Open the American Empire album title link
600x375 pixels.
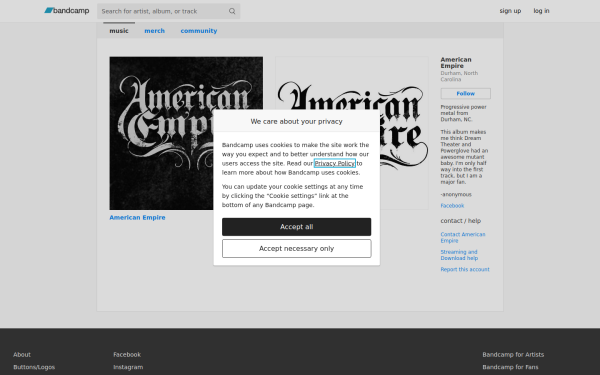137,217
